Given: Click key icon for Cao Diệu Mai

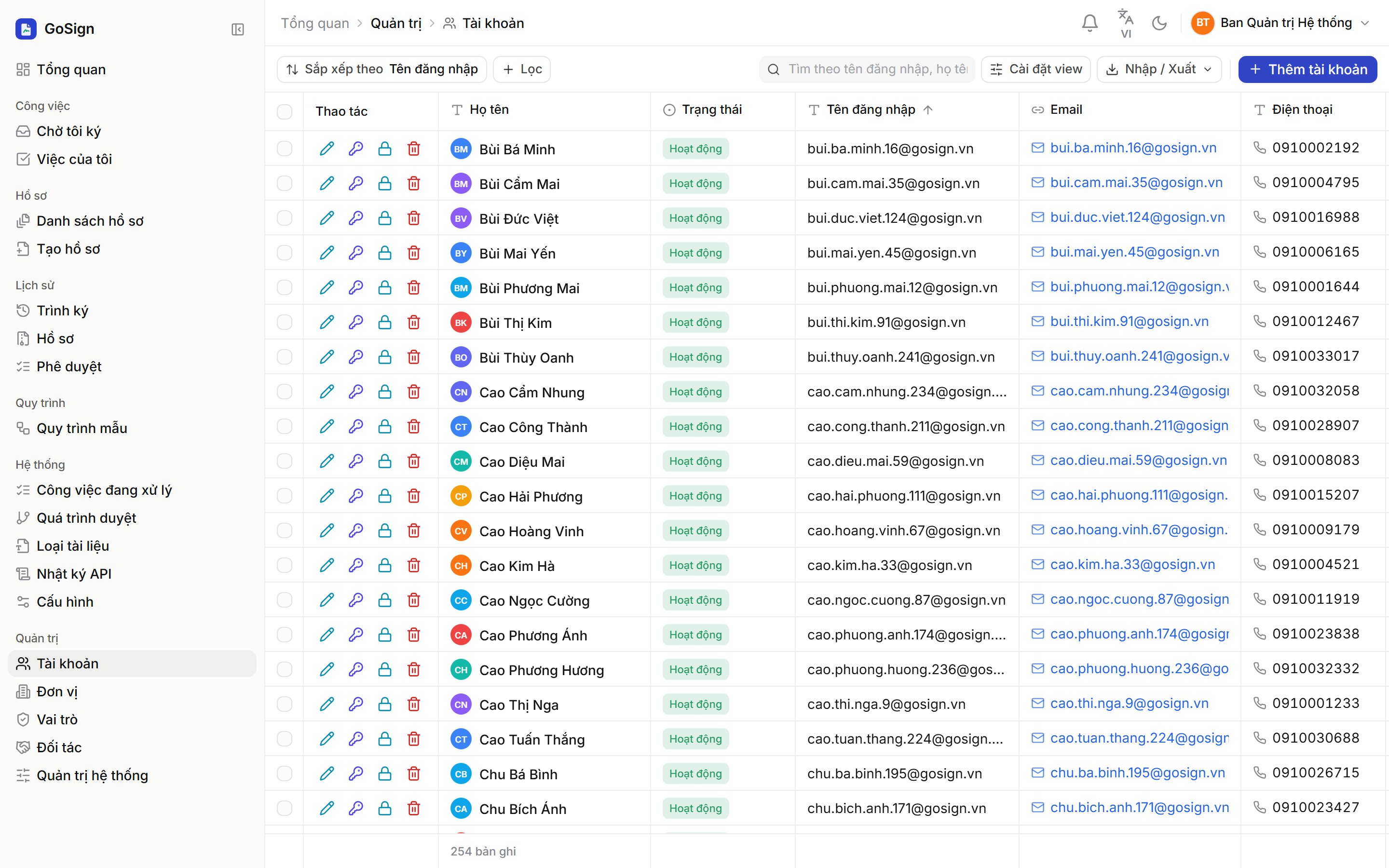Looking at the screenshot, I should 356,461.
